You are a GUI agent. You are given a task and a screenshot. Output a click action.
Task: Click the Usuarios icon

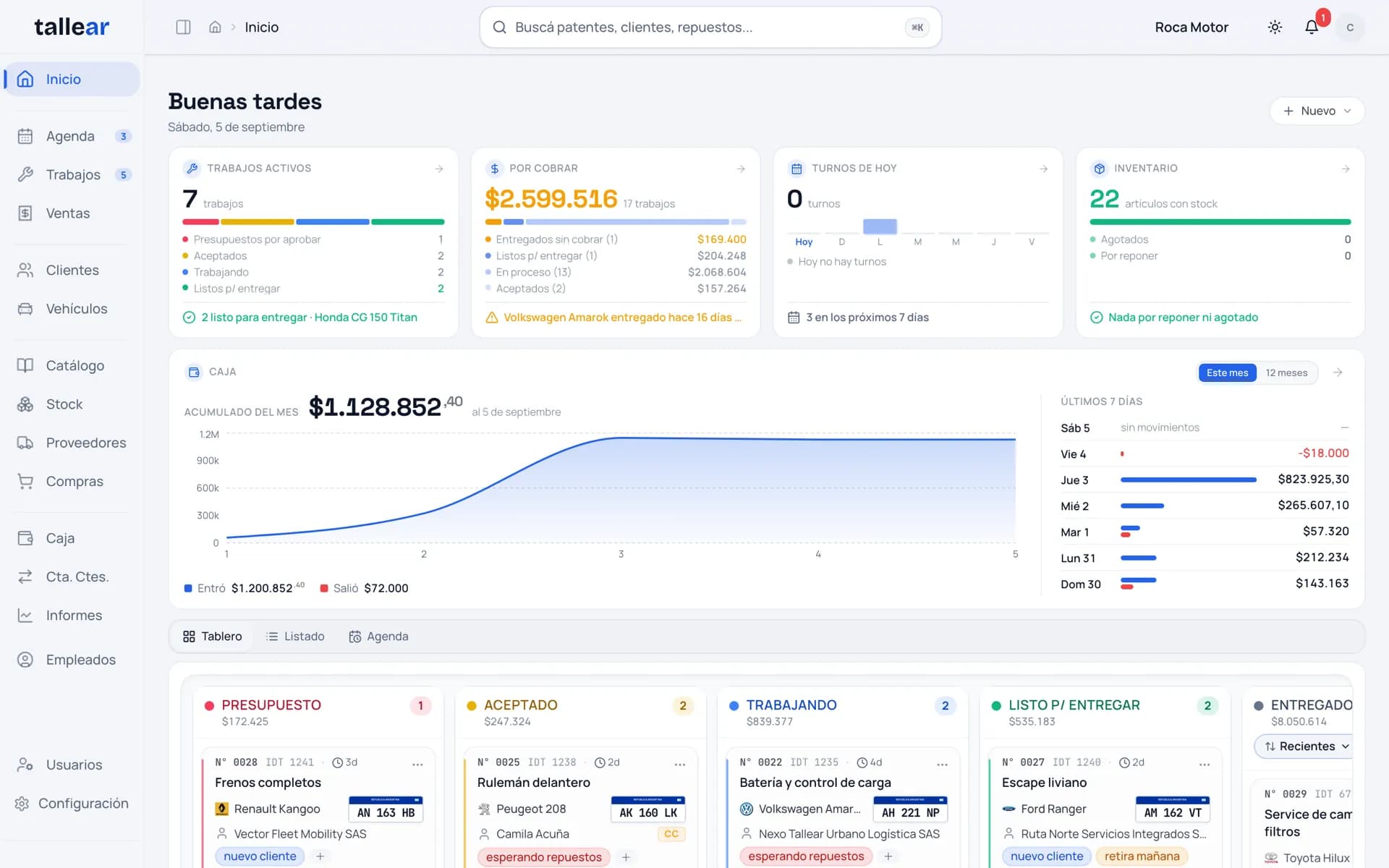pos(25,765)
